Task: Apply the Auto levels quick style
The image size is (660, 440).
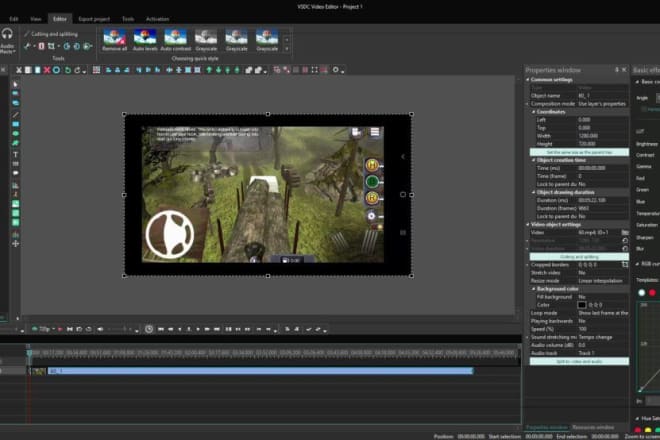Action: click(145, 40)
